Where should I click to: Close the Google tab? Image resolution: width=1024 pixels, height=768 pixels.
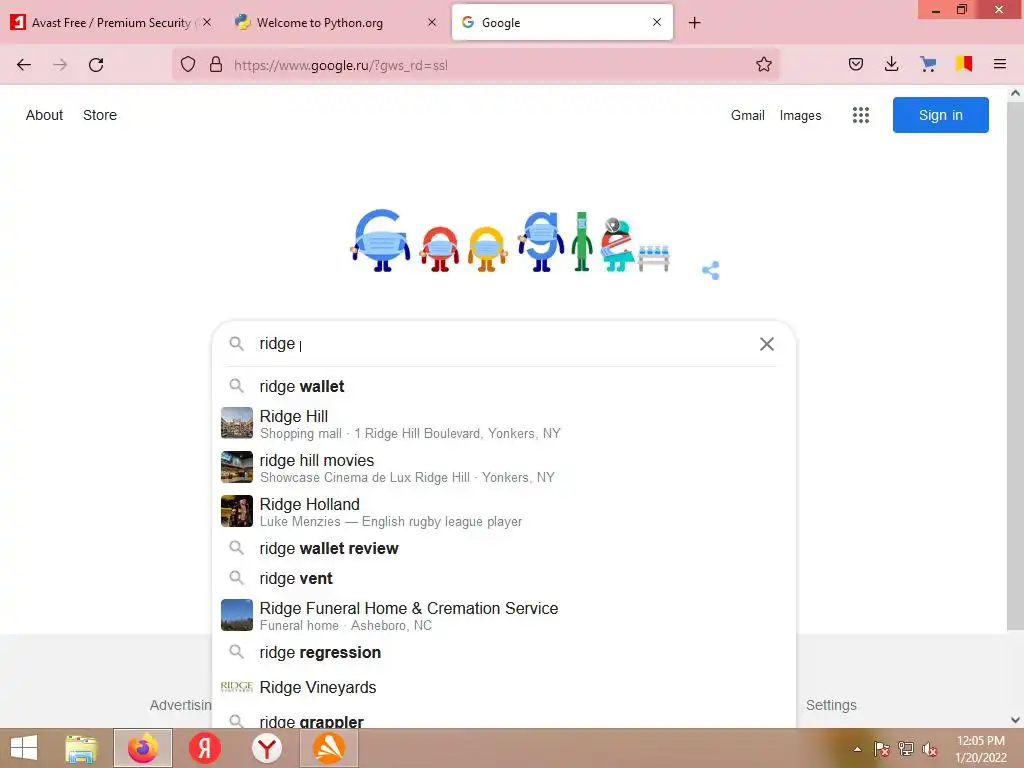(657, 22)
